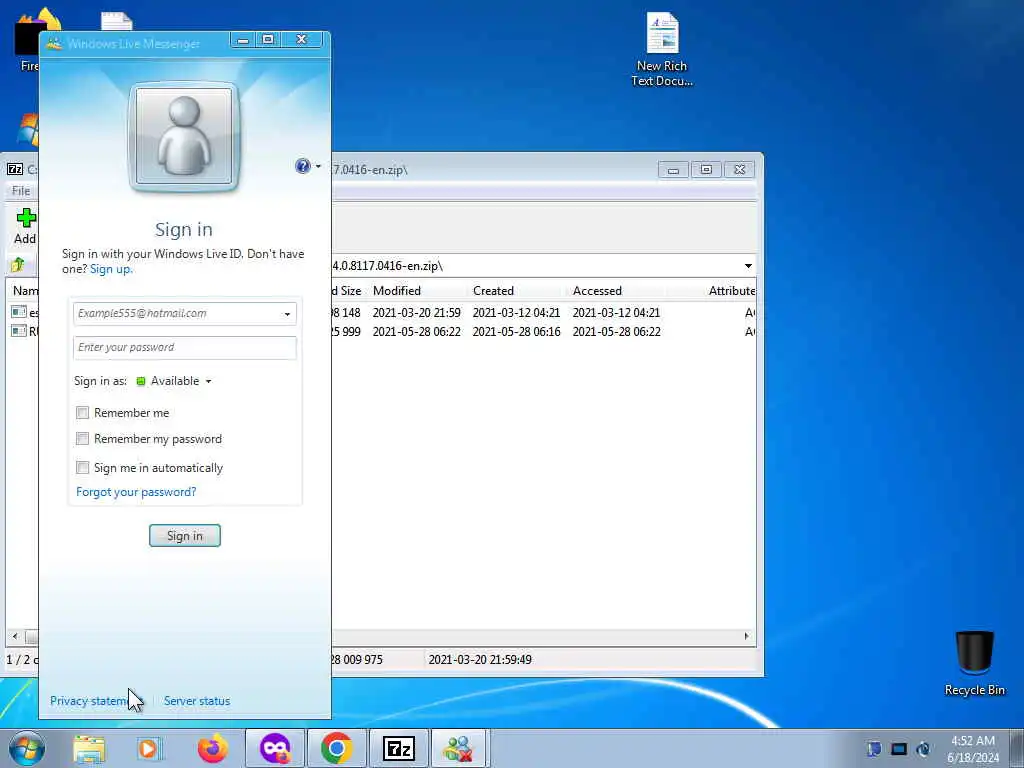The height and width of the screenshot is (768, 1024).
Task: Click the Windows Live Messenger title icon
Action: coord(54,44)
